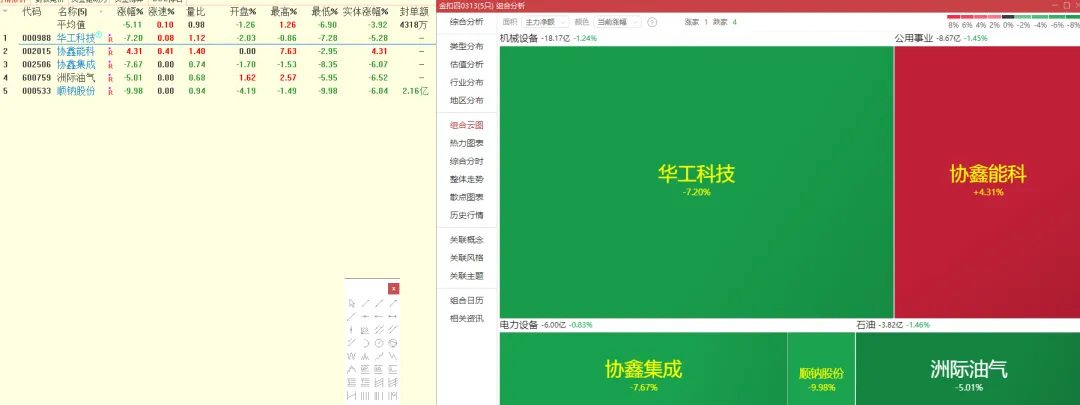Select the 洲际油气 treemap tile
The height and width of the screenshot is (405, 1080).
[x=968, y=368]
